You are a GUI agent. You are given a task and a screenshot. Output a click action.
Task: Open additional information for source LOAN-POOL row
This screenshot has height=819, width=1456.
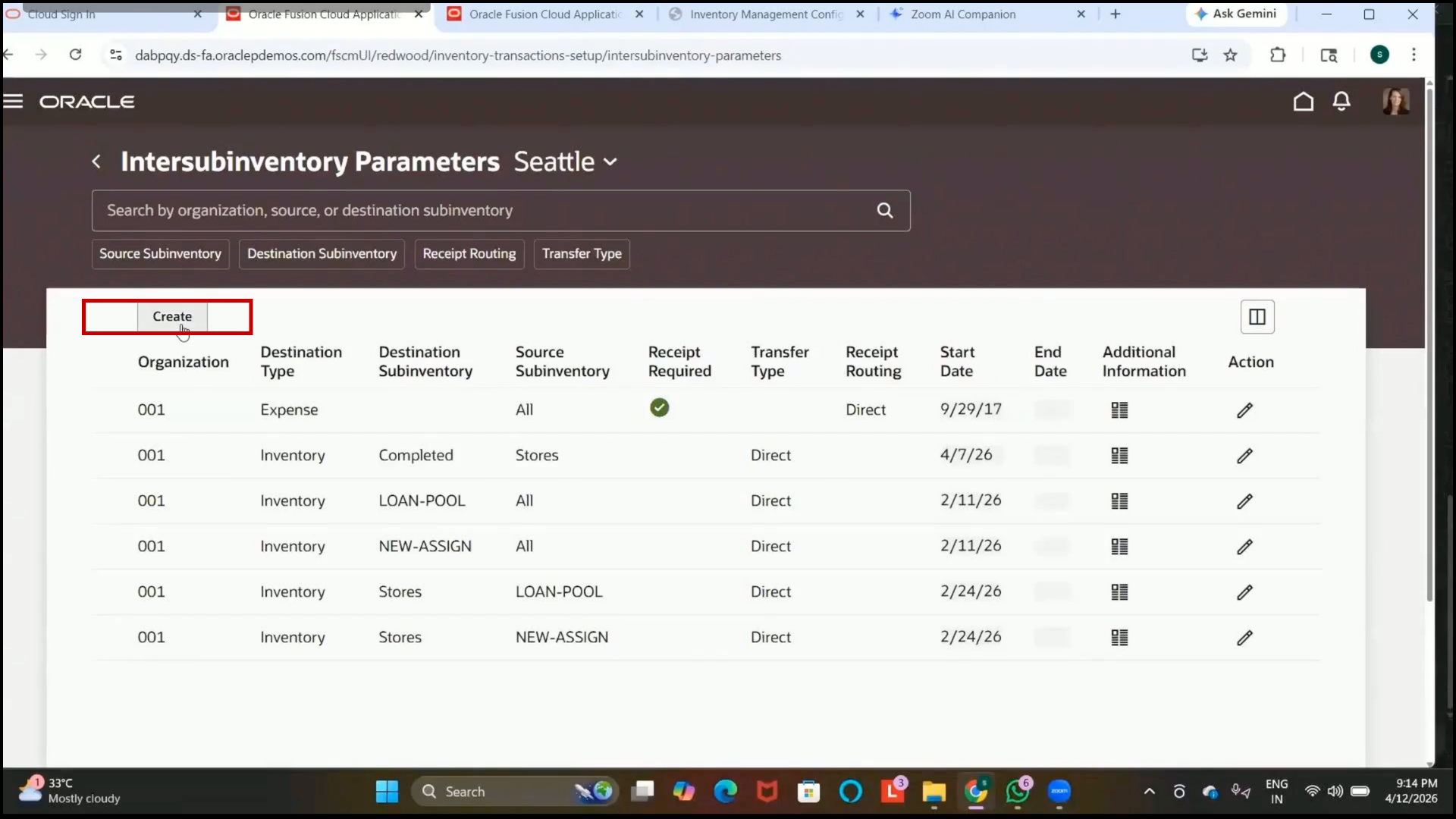pyautogui.click(x=1119, y=592)
